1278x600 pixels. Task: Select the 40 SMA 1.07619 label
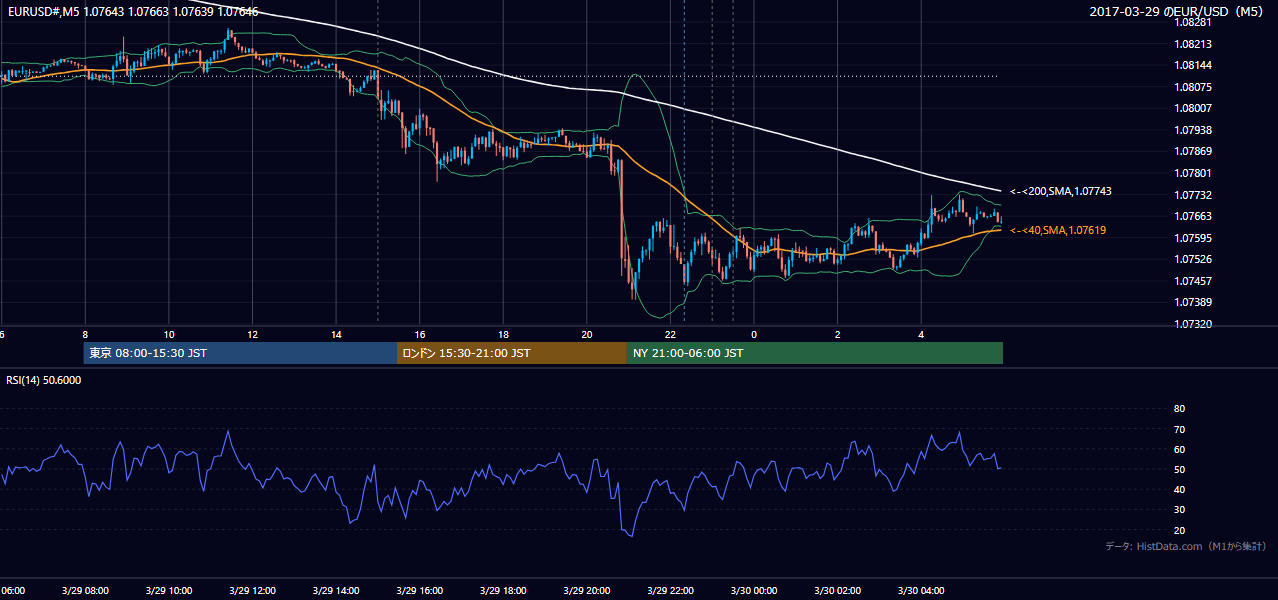(1057, 230)
